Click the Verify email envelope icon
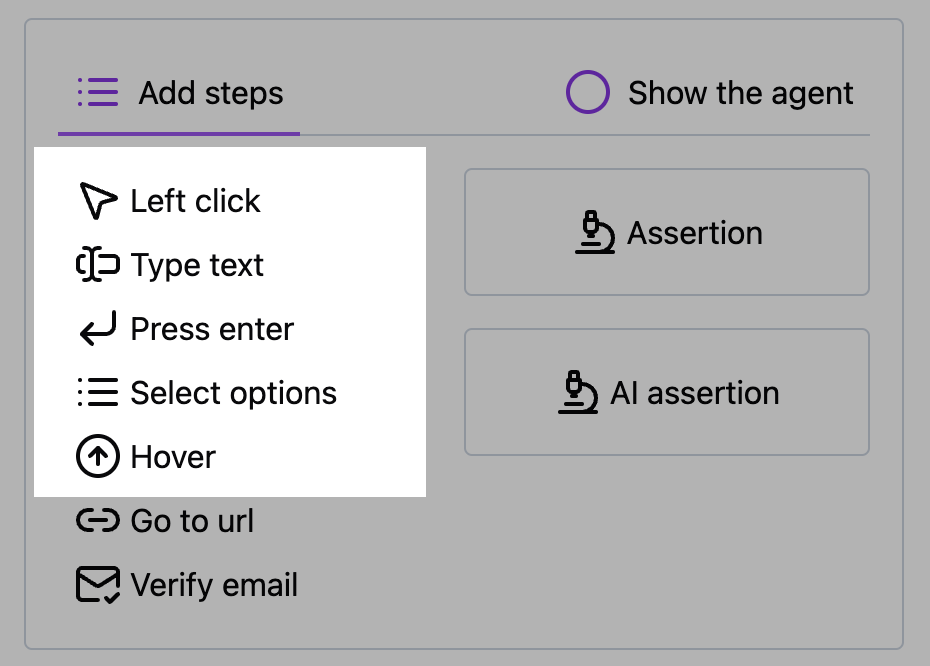Viewport: 930px width, 666px height. point(98,585)
